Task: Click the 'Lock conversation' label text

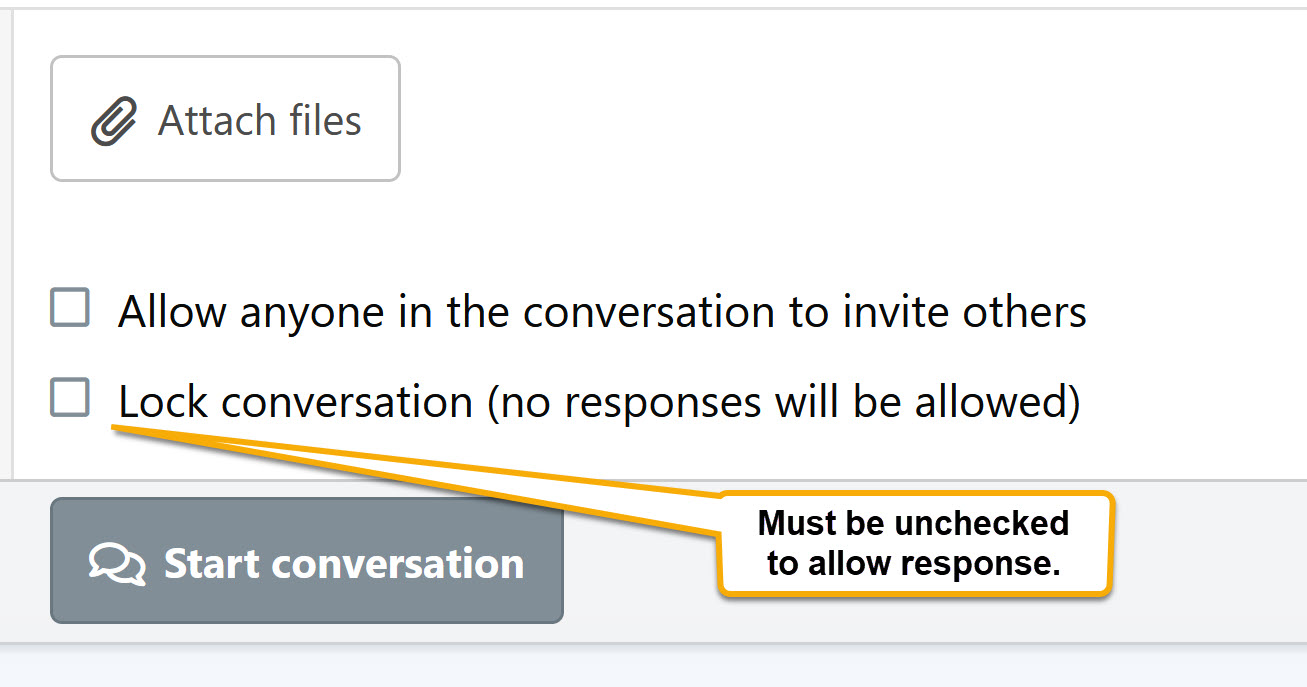Action: (295, 402)
